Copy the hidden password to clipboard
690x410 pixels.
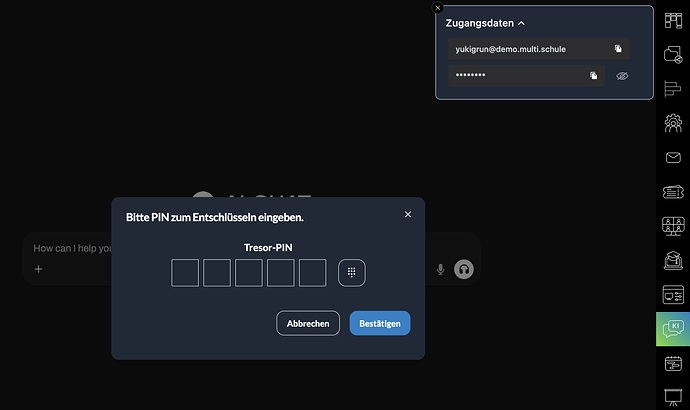point(593,75)
